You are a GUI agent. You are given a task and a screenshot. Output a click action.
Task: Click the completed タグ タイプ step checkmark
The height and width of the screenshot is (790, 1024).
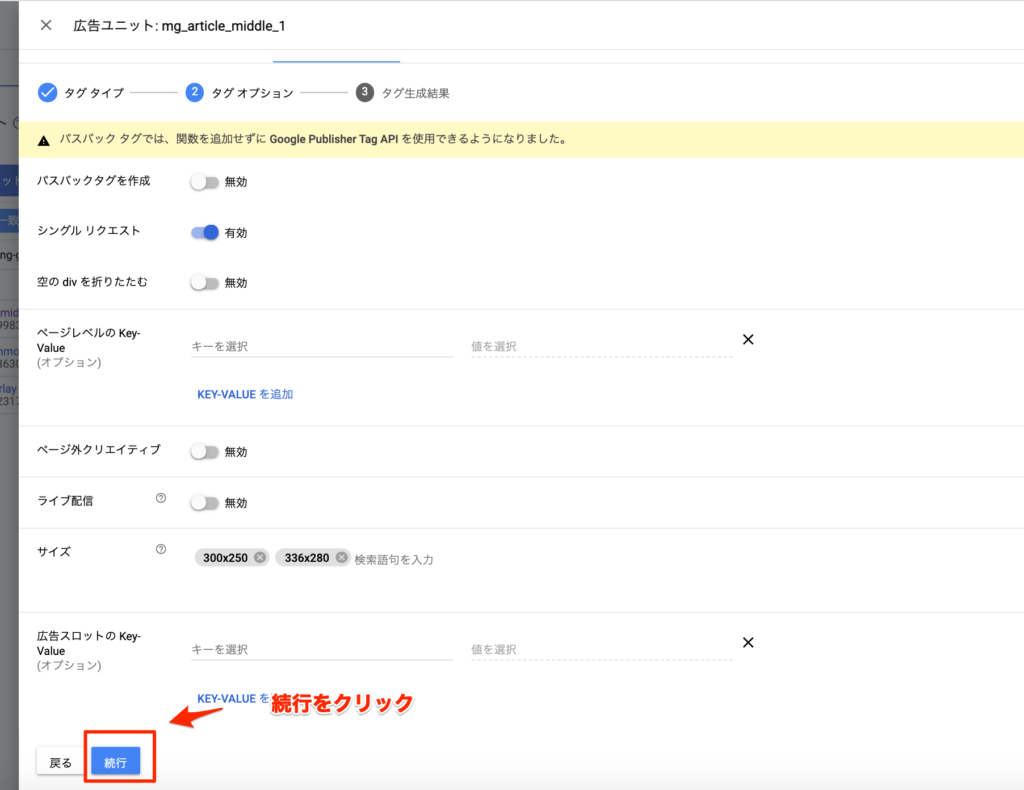pos(47,93)
